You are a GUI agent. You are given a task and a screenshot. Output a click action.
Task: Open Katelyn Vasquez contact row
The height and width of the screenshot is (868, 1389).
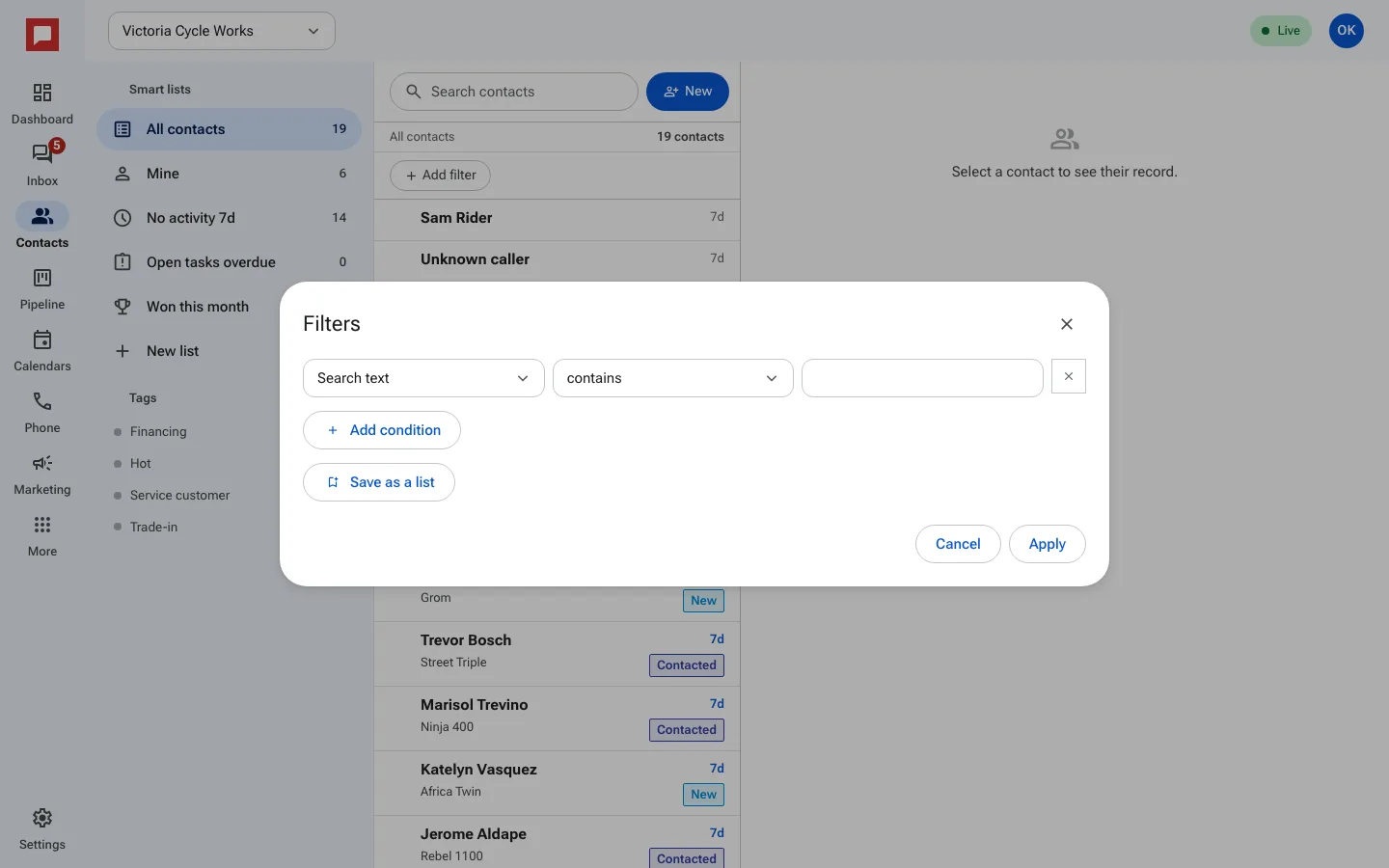coord(558,783)
